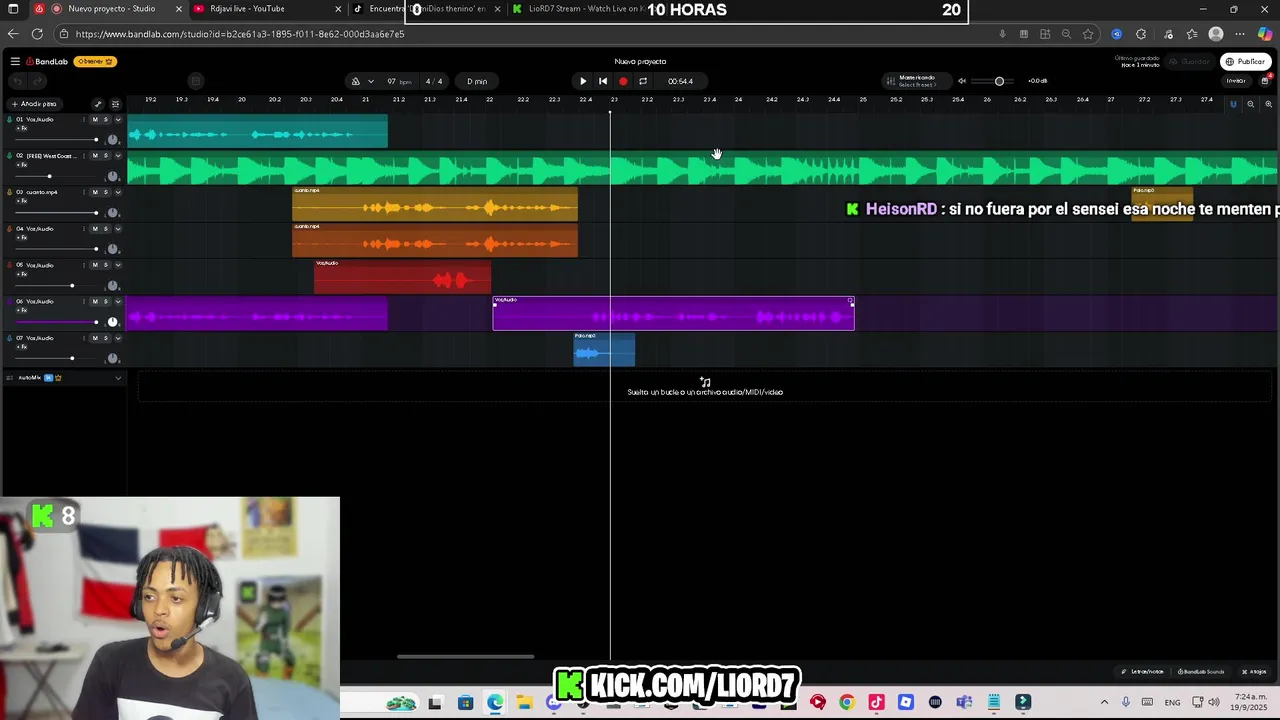
Task: Click the Publicar button
Action: click(1245, 61)
